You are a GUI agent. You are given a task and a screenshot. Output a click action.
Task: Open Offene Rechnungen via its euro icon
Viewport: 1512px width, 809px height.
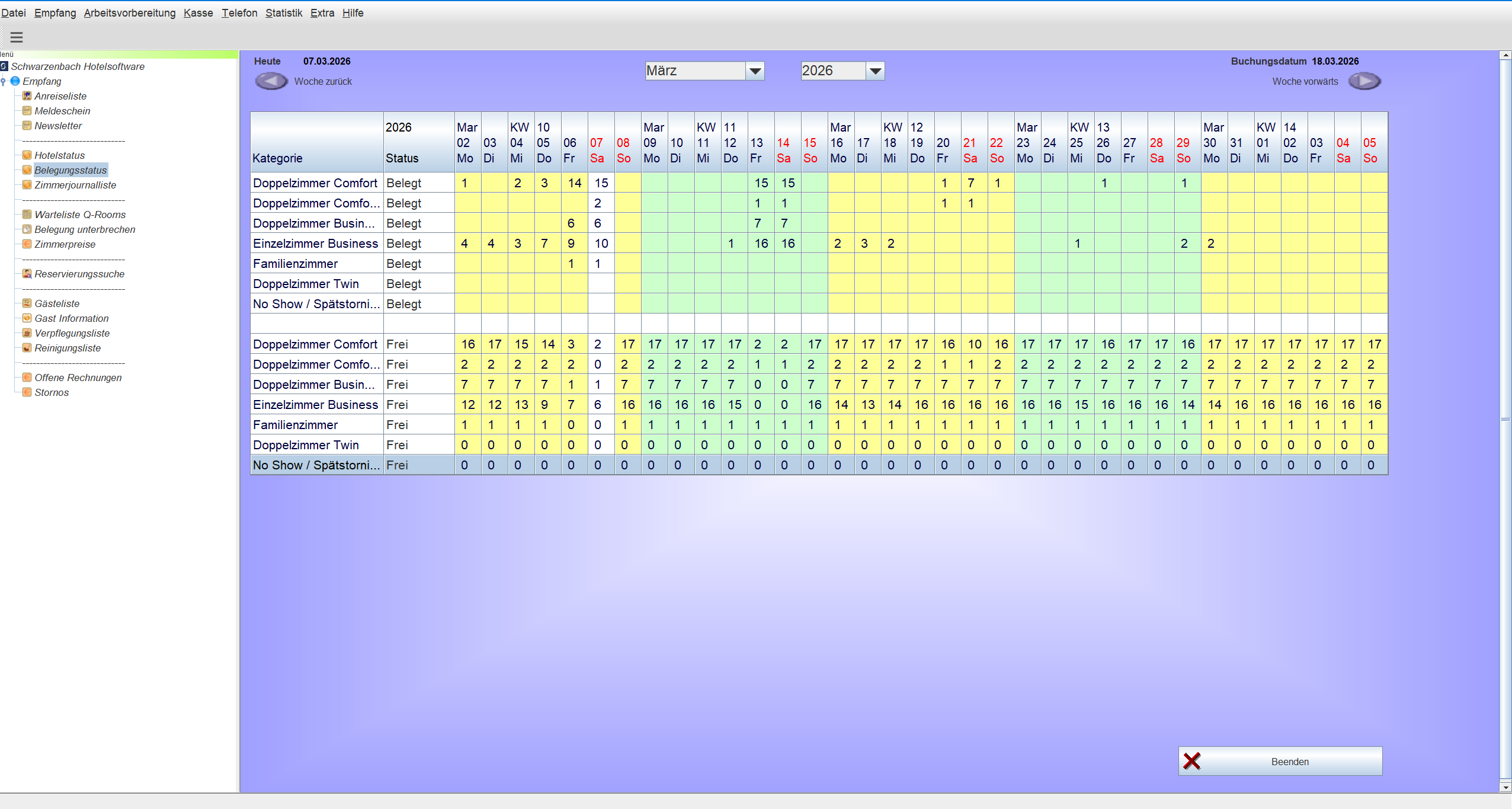coord(27,377)
